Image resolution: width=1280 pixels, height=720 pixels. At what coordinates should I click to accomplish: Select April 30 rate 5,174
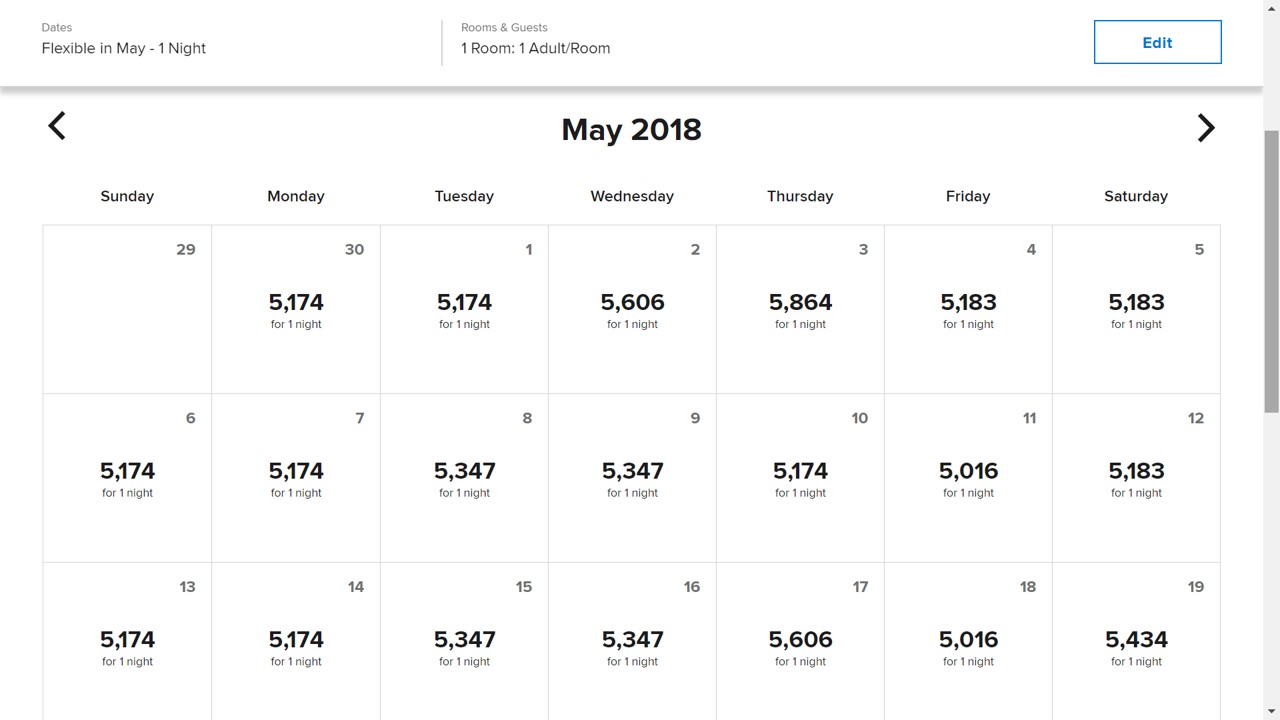click(x=296, y=309)
